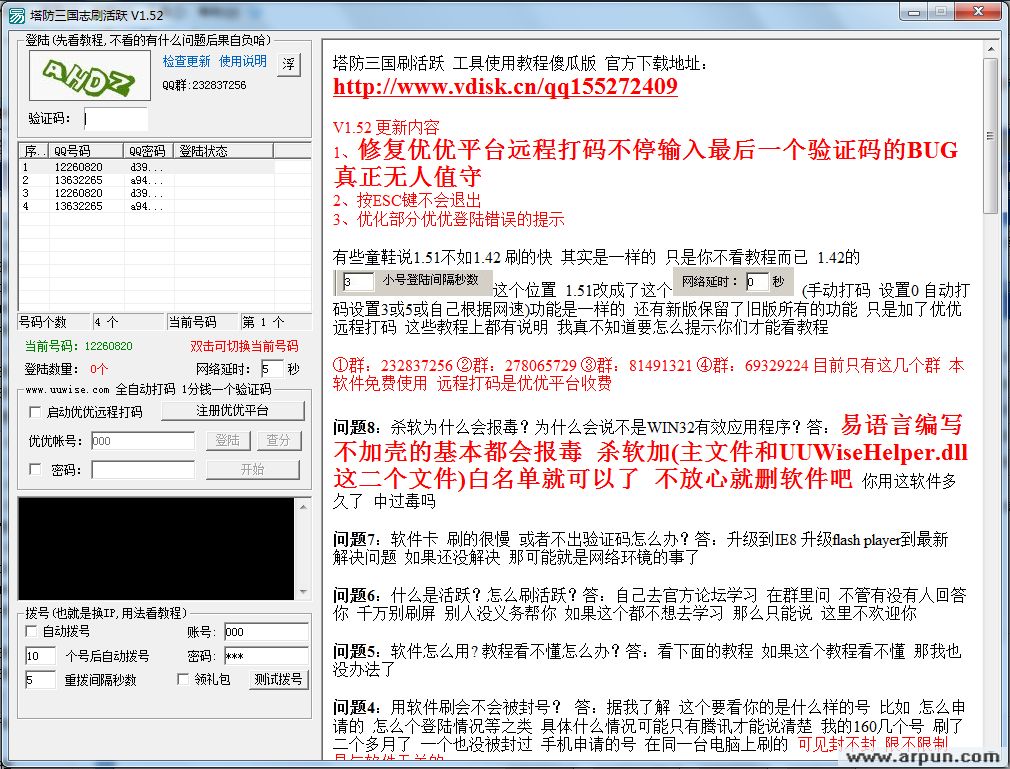This screenshot has height=769, width=1010.
Task: Click the 当前号码: 12260820 green text
Action: tap(79, 347)
